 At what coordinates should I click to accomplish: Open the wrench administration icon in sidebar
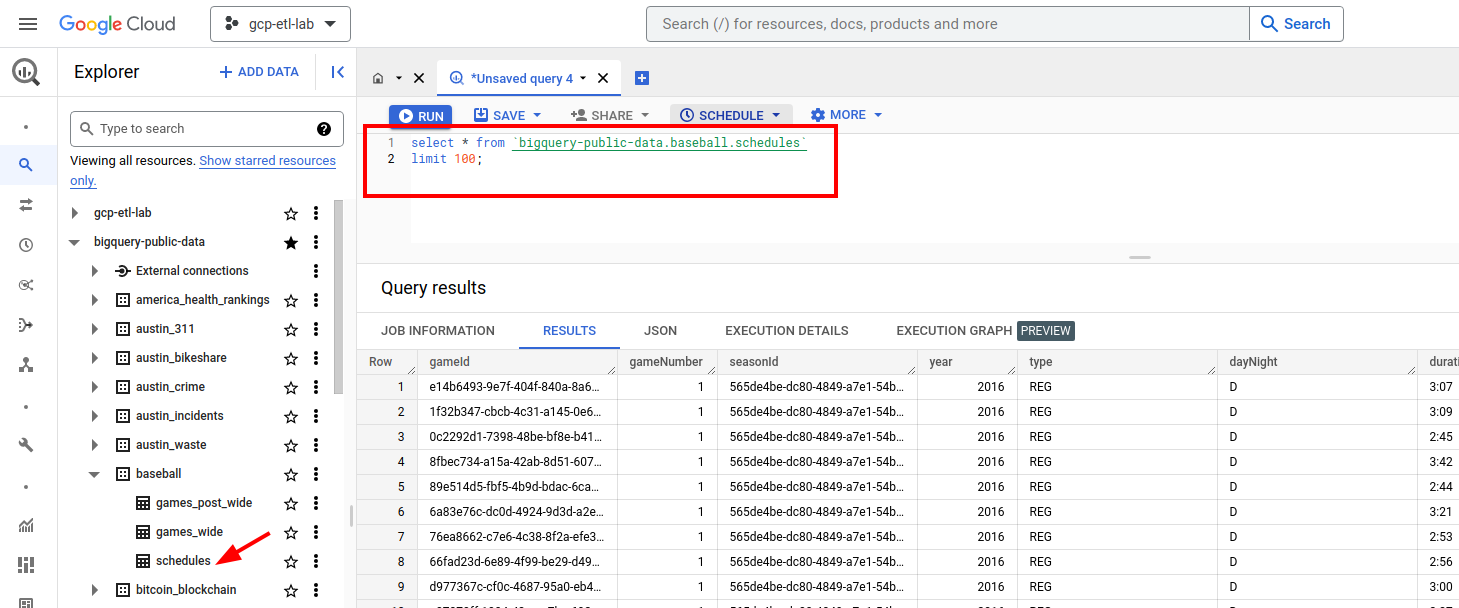(x=26, y=446)
